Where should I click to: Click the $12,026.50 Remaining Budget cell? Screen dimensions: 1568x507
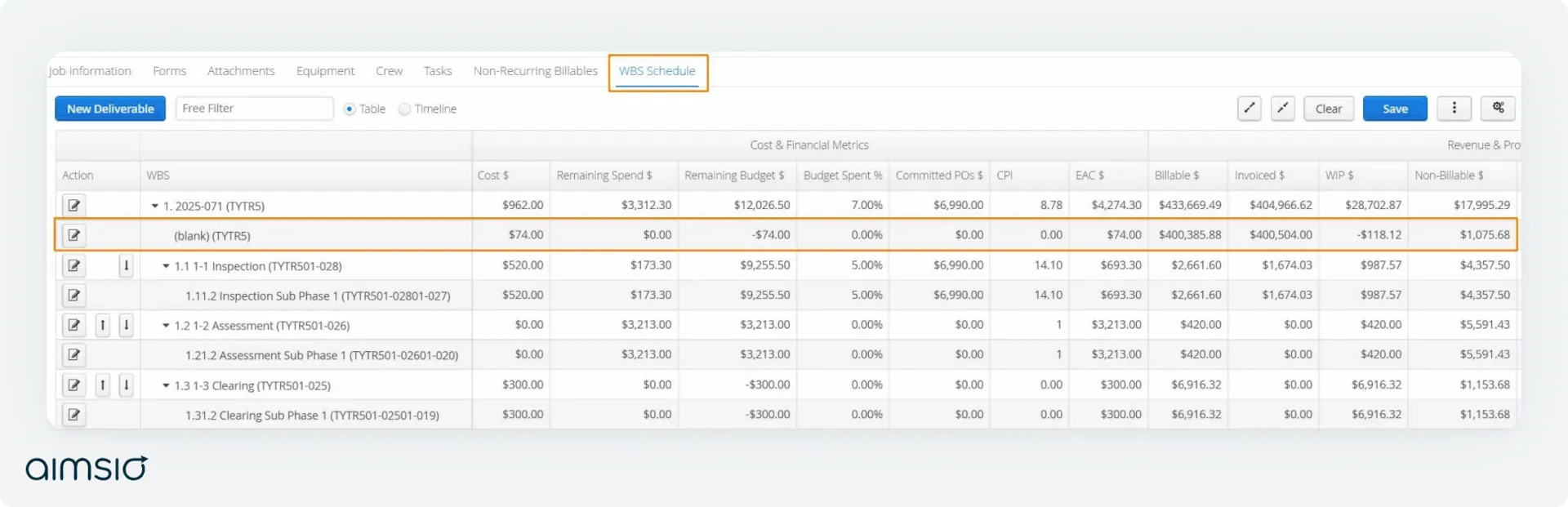click(737, 205)
